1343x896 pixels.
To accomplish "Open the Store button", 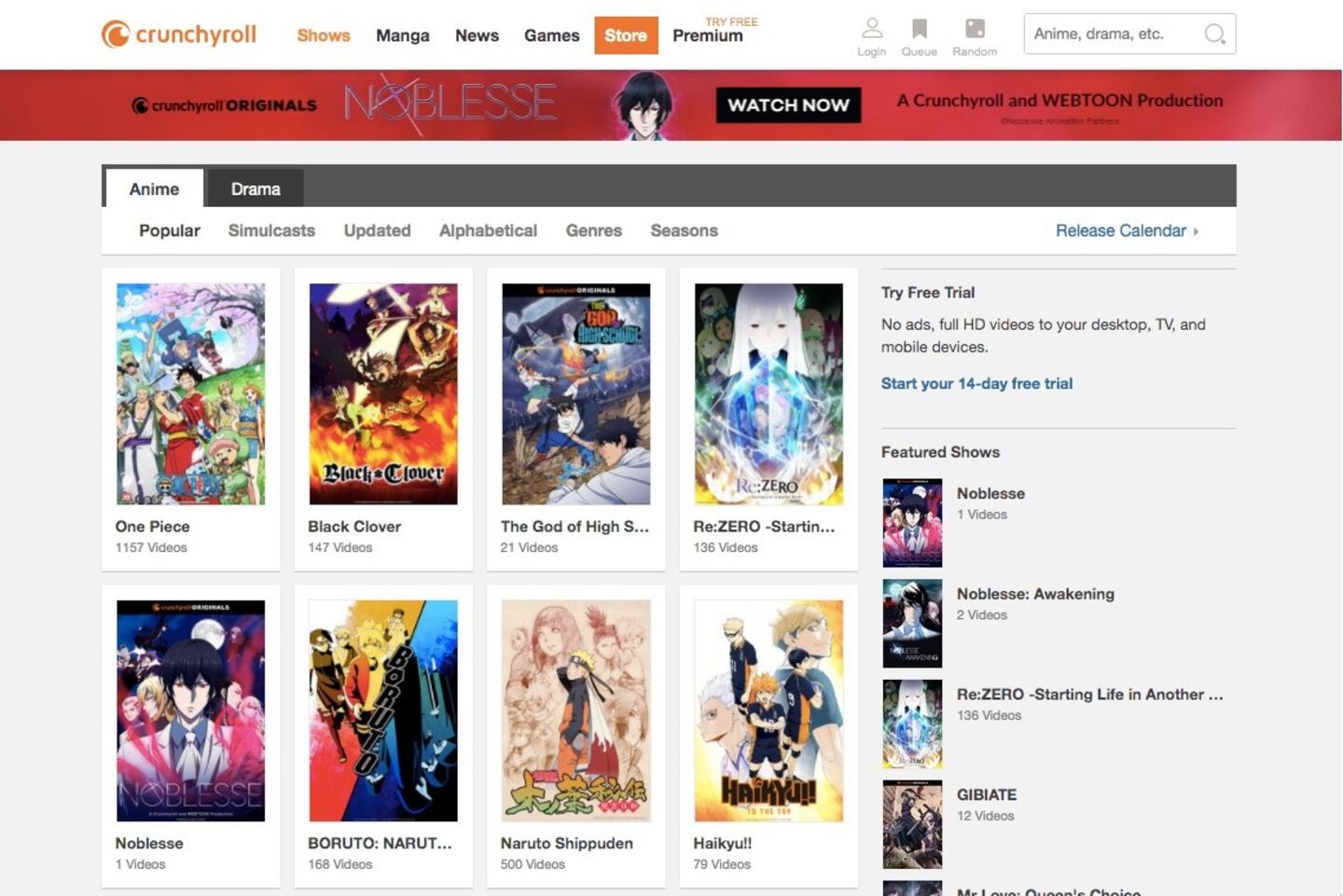I will pyautogui.click(x=625, y=35).
